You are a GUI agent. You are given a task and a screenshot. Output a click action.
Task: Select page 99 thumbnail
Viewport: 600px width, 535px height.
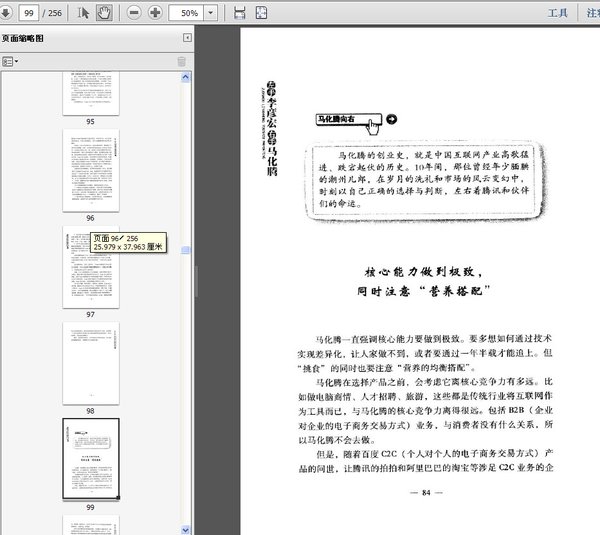point(91,459)
